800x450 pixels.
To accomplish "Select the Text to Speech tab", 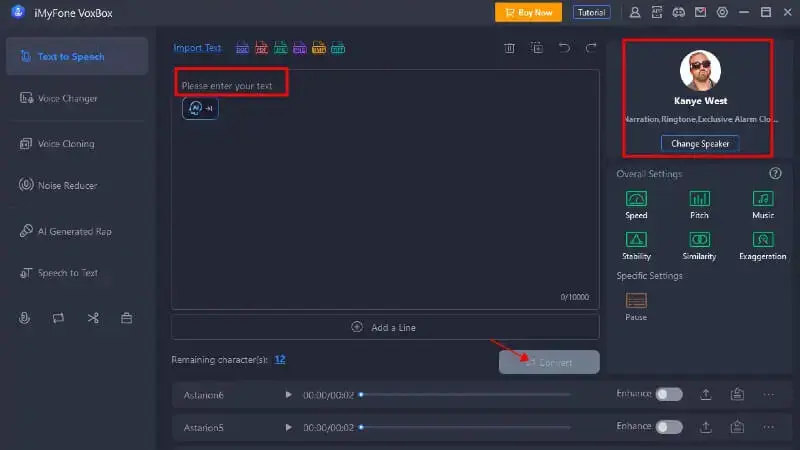I will click(77, 56).
